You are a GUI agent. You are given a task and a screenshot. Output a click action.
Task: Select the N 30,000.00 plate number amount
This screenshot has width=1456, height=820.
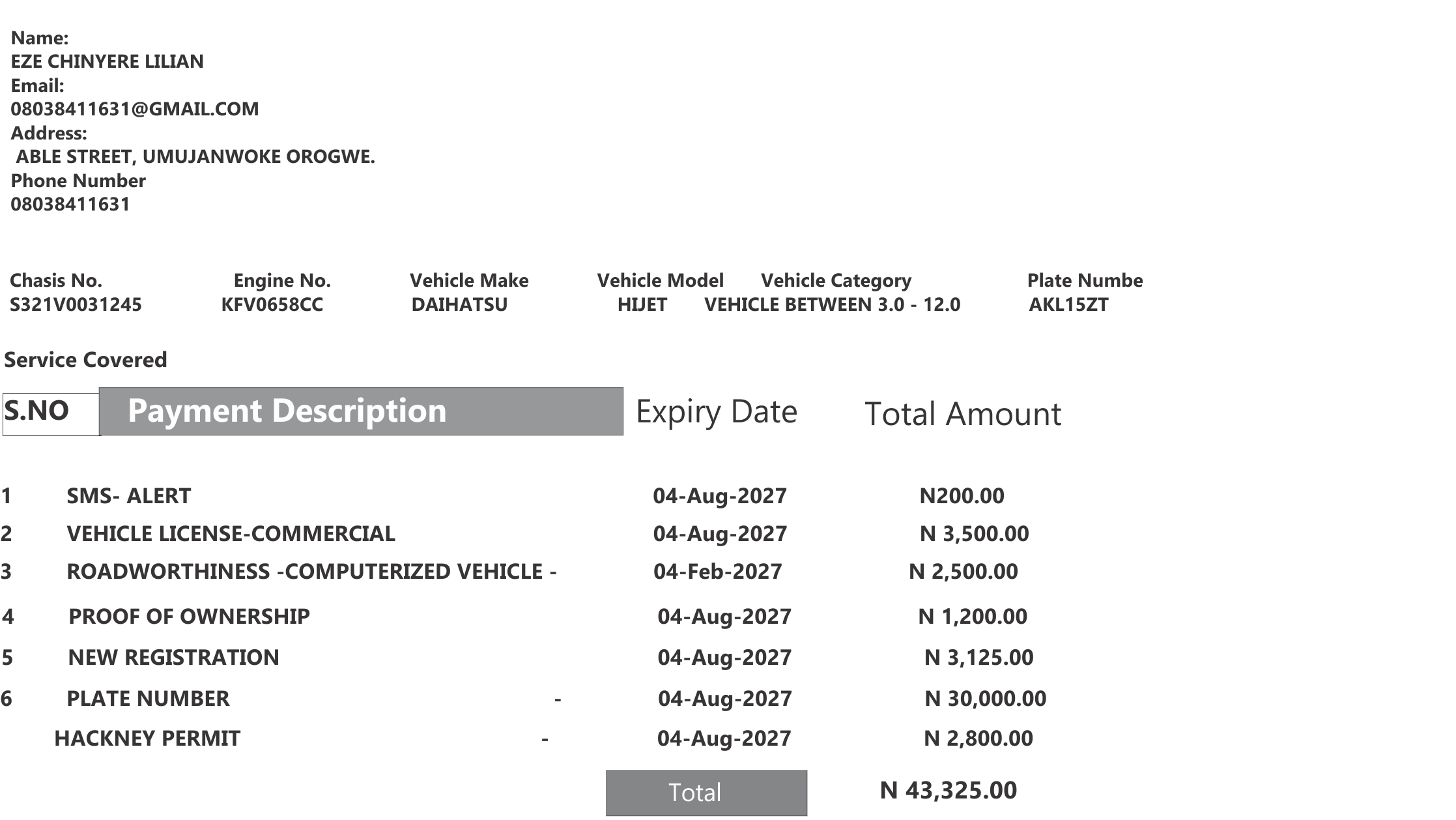986,699
